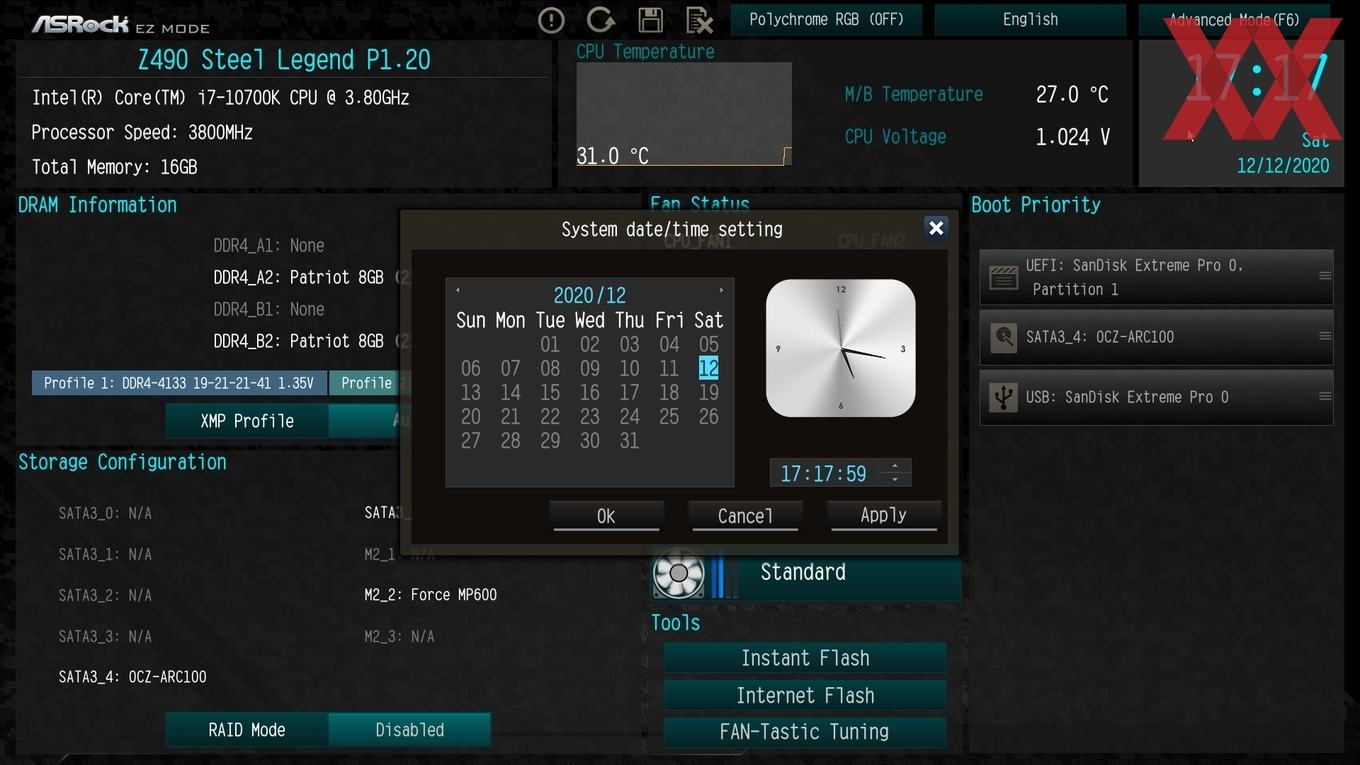Image resolution: width=1360 pixels, height=765 pixels.
Task: Click the RAID Mode label
Action: pos(247,730)
